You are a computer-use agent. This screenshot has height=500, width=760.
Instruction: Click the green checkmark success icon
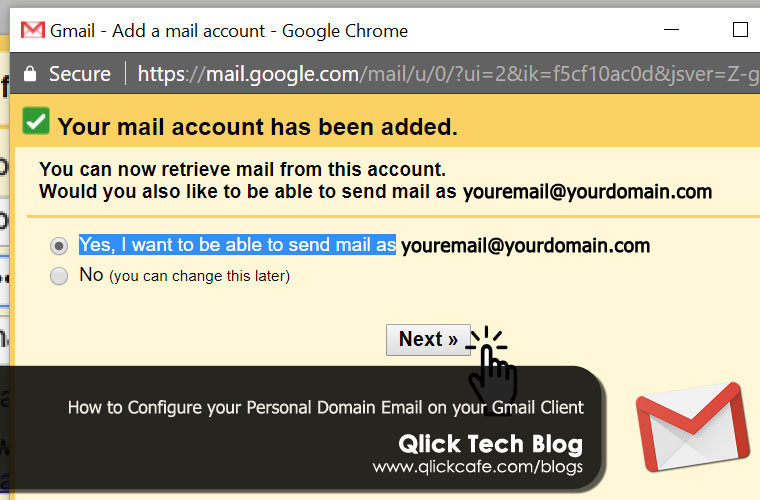tap(36, 121)
